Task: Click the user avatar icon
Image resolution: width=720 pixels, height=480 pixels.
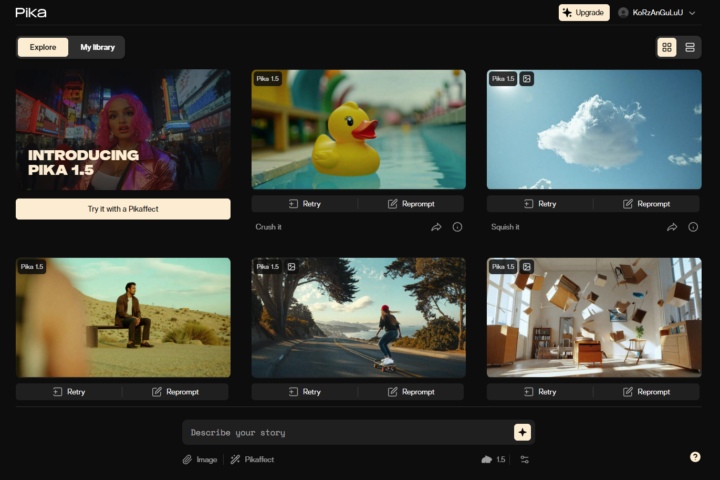Action: point(623,12)
